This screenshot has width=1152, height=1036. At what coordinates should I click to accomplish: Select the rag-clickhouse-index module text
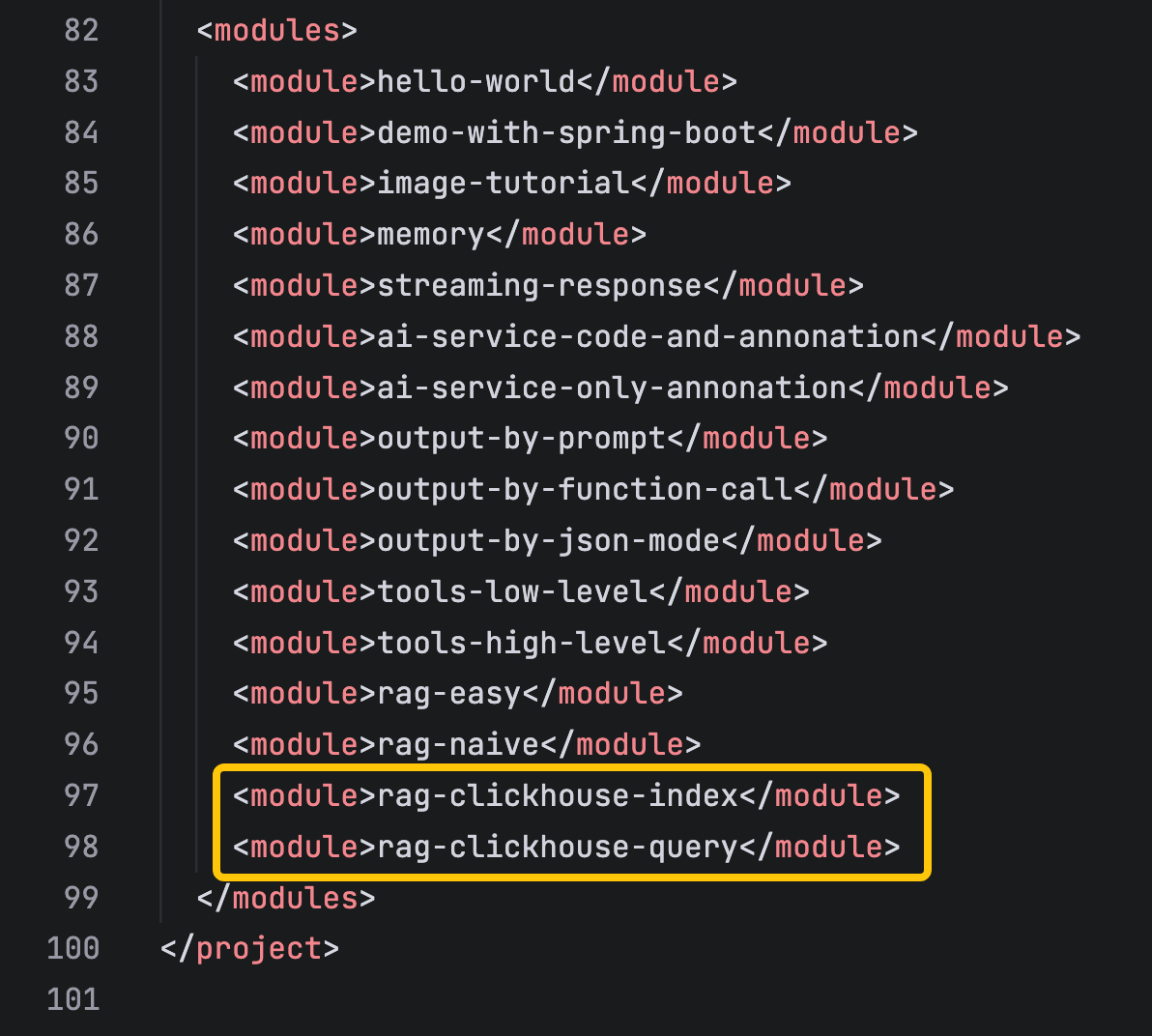coord(558,796)
